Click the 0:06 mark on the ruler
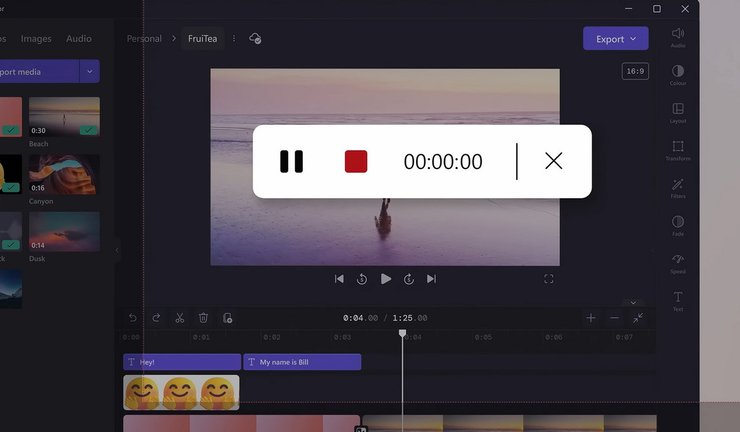Image resolution: width=740 pixels, height=432 pixels. [x=554, y=337]
